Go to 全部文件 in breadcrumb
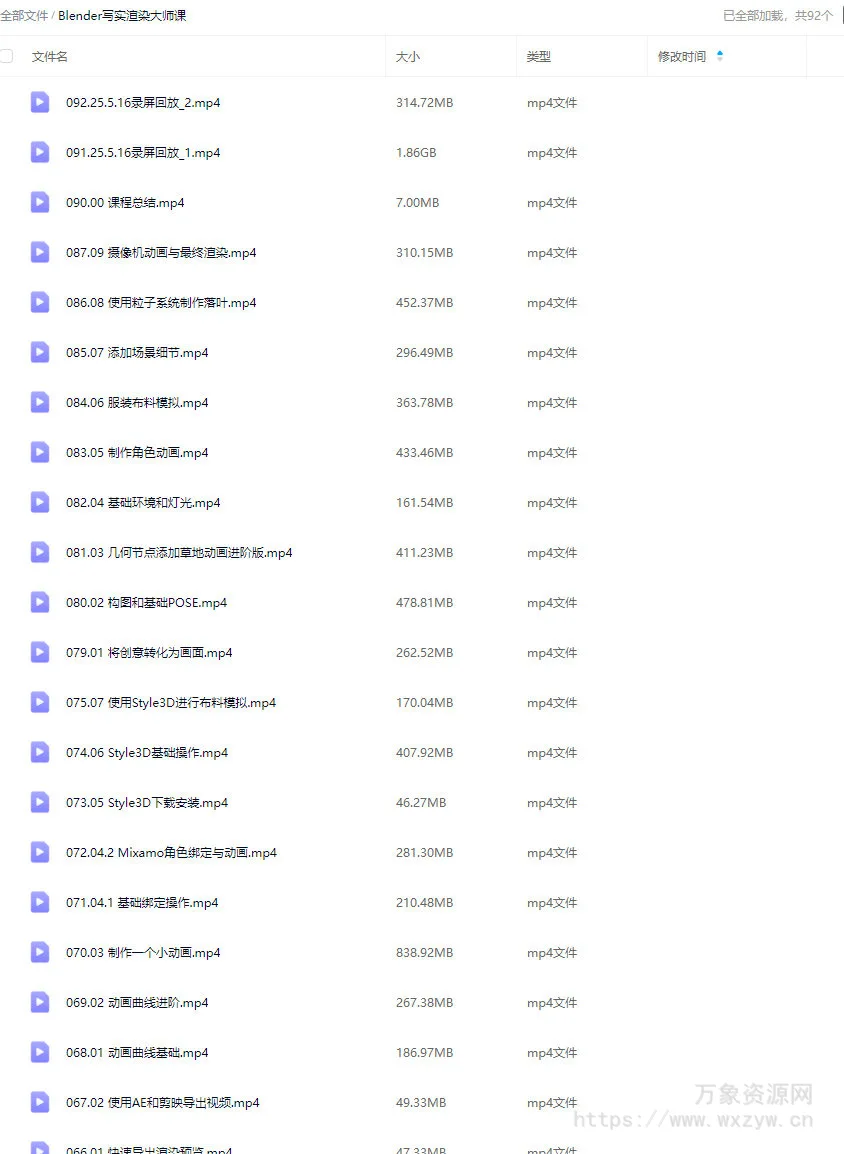844x1154 pixels. coord(24,15)
